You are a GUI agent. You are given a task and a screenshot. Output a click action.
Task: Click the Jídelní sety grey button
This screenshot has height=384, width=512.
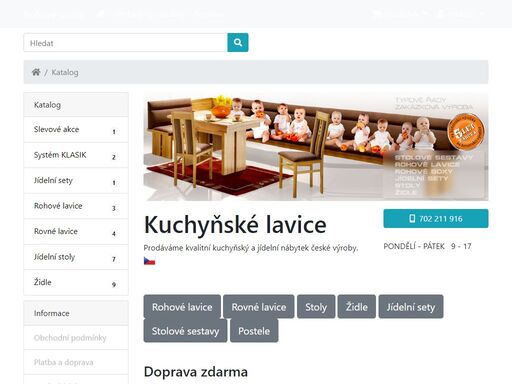[411, 307]
